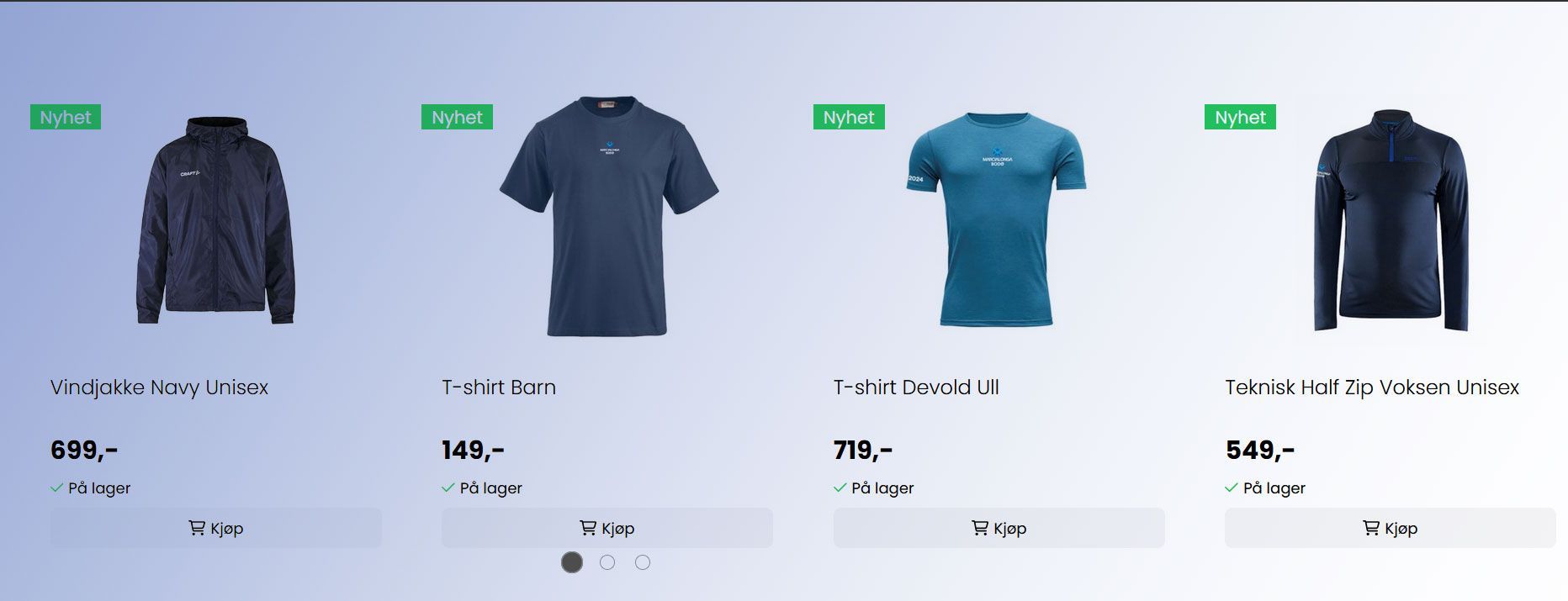
Task: View the teal T-shirt Devold Ull image
Action: tap(997, 219)
